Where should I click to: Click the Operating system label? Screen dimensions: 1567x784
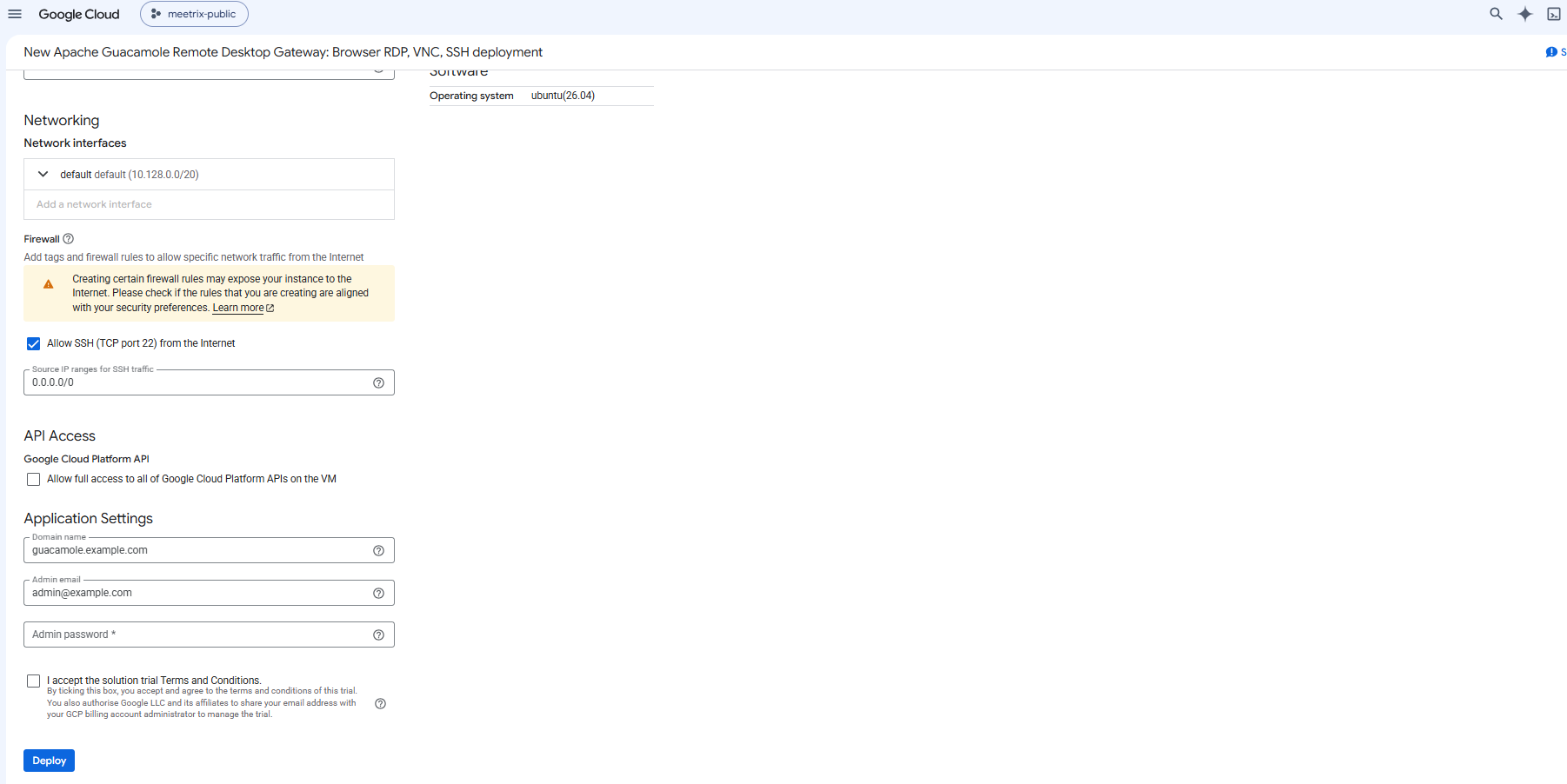(x=471, y=96)
